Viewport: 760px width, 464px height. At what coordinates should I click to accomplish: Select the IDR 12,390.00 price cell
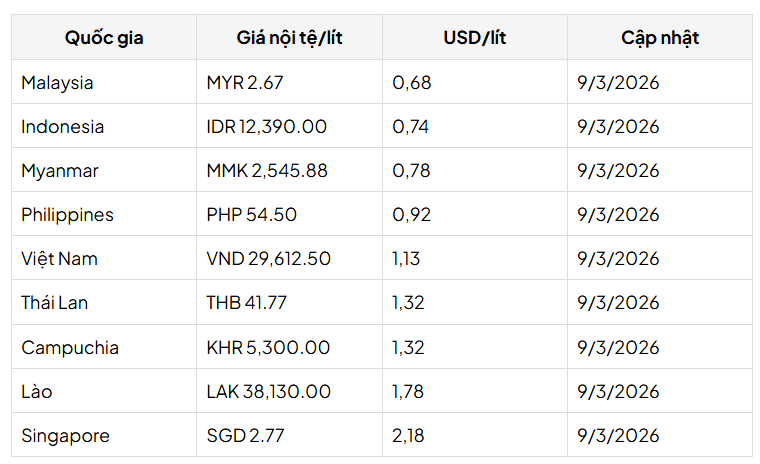(266, 127)
